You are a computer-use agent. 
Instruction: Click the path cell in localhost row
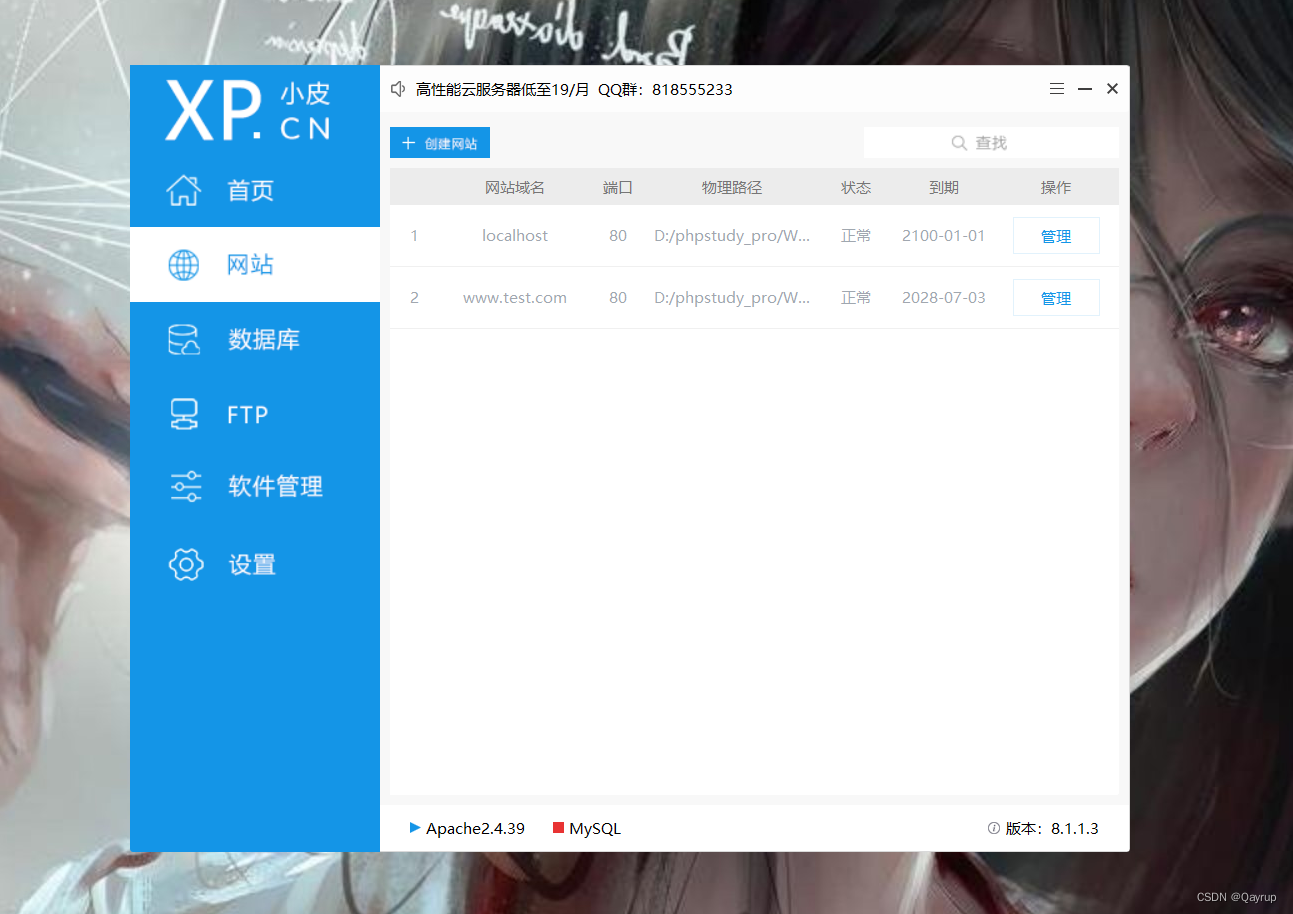tap(732, 236)
